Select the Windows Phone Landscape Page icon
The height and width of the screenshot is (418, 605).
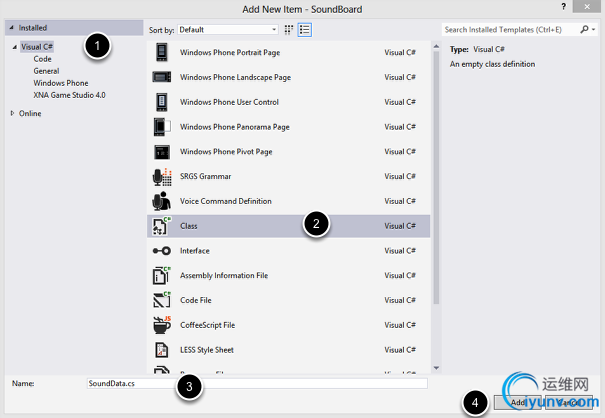(161, 77)
